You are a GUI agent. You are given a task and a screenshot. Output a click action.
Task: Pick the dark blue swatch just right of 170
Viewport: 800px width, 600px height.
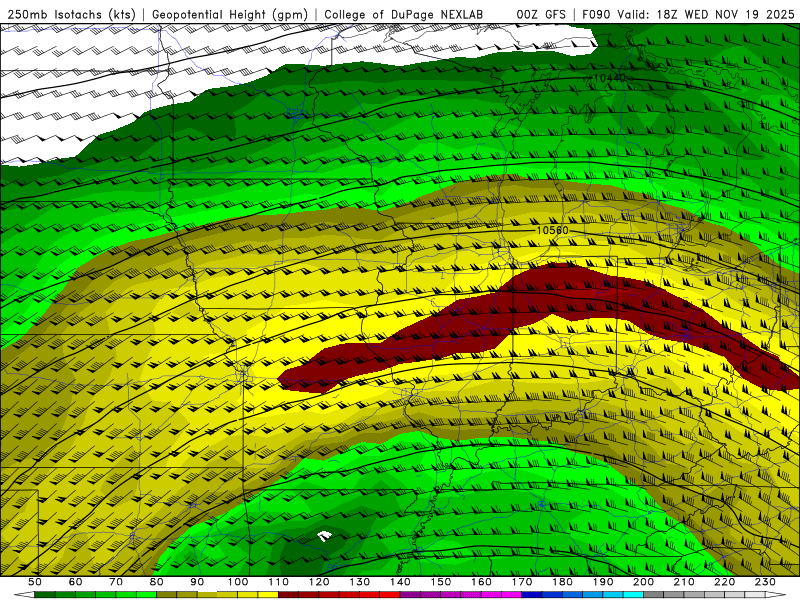[532, 595]
